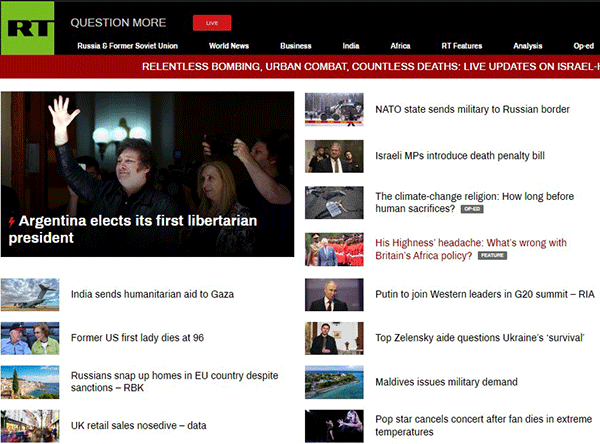Select the India navigation tab
This screenshot has width=600, height=444.
[x=350, y=46]
